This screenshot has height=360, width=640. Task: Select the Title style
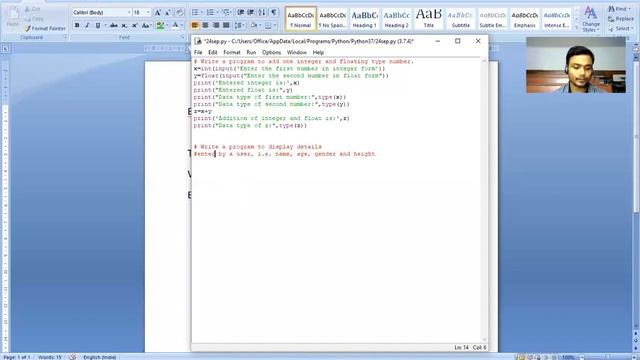[429, 18]
